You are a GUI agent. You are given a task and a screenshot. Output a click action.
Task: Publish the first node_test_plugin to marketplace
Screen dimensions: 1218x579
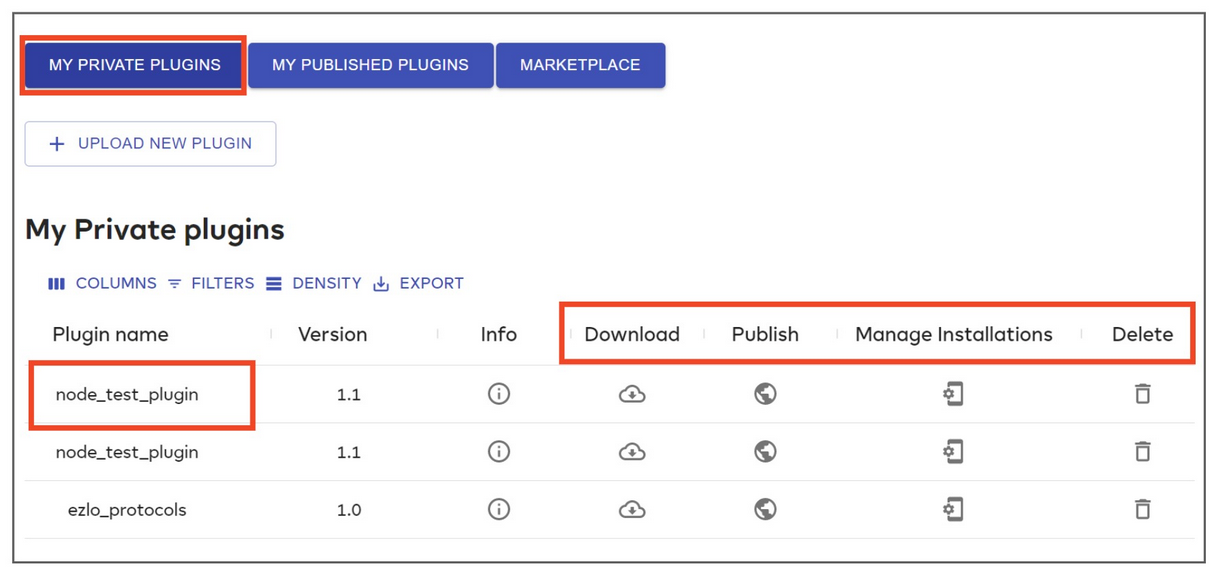[765, 394]
